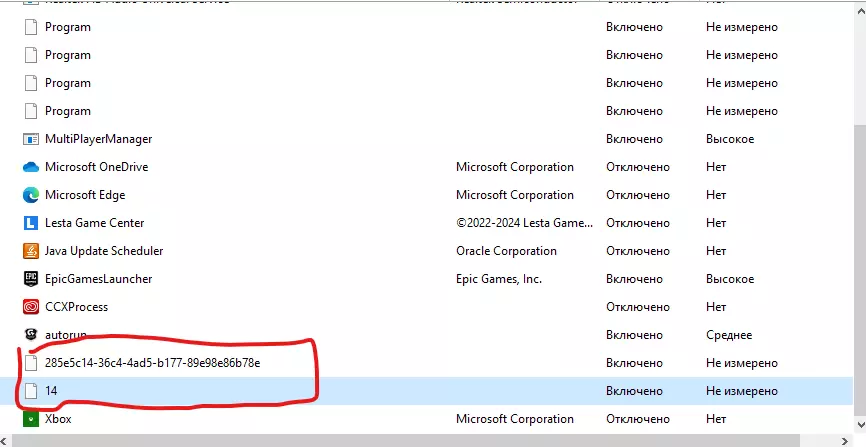Viewport: 866px width, 447px height.
Task: Click the autorun entry icon
Action: tap(31, 334)
